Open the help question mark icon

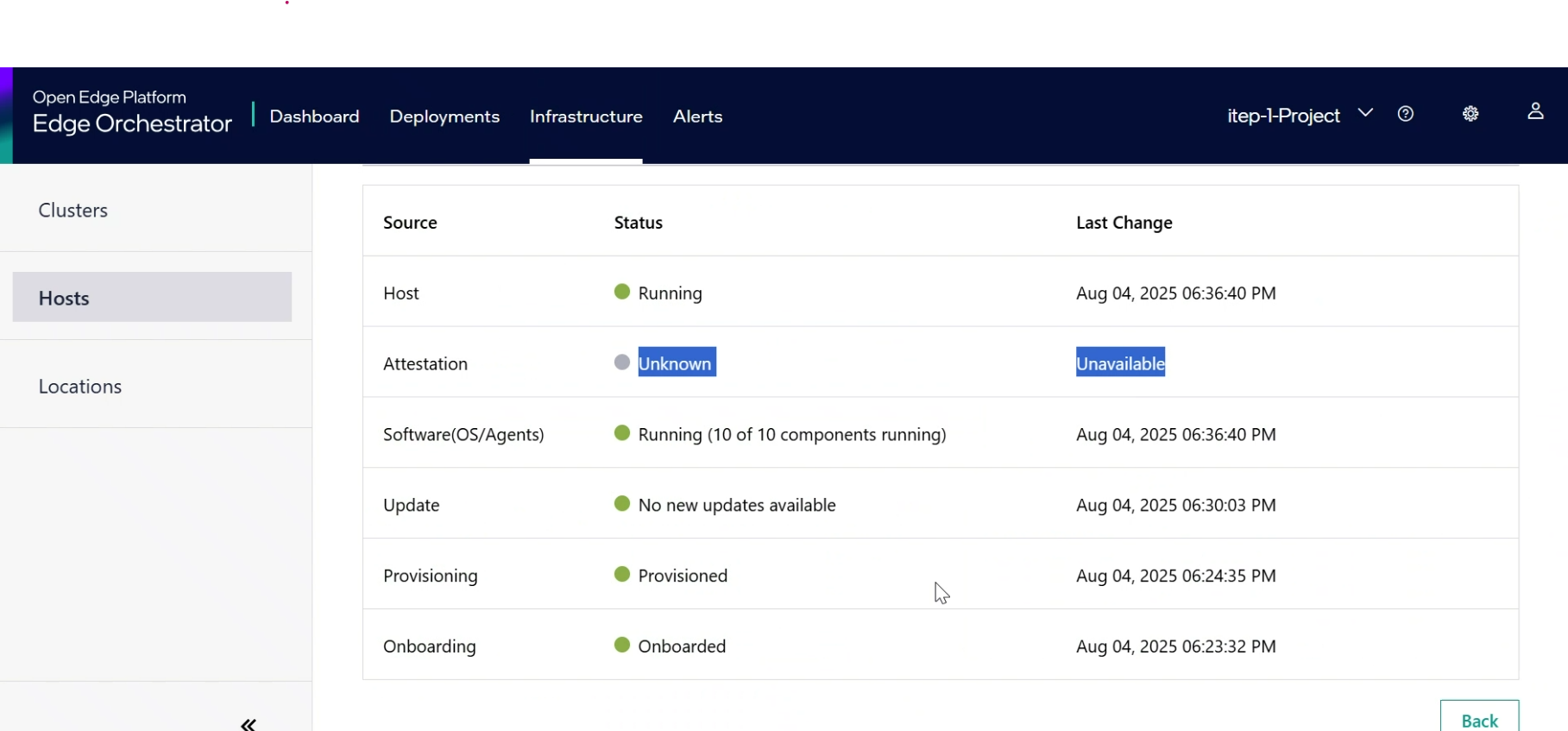[x=1405, y=114]
